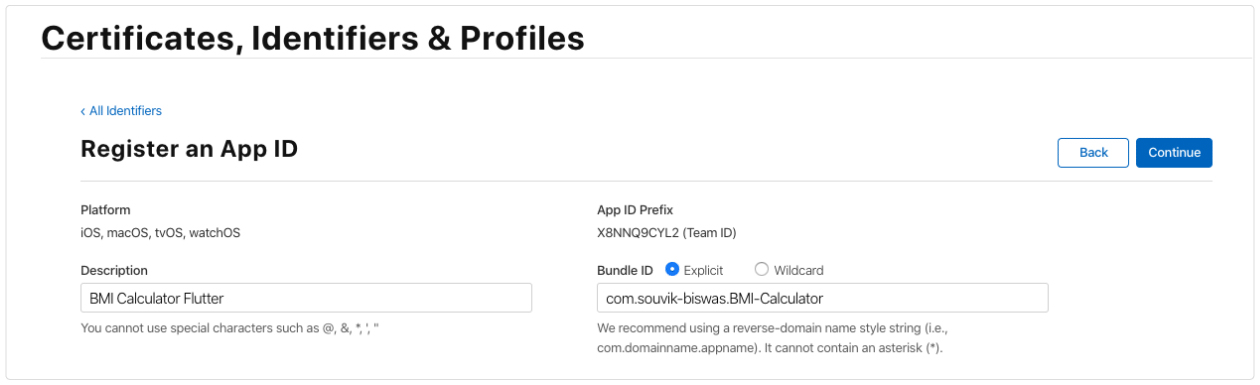Click the back chevron beside All Identifiers

tap(83, 111)
